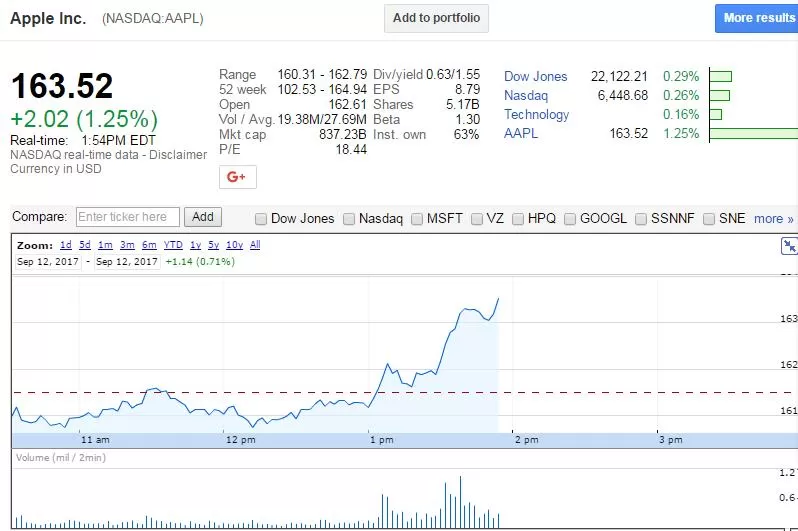Open the more » compare link
Viewport: 798px width, 531px height.
click(x=774, y=219)
